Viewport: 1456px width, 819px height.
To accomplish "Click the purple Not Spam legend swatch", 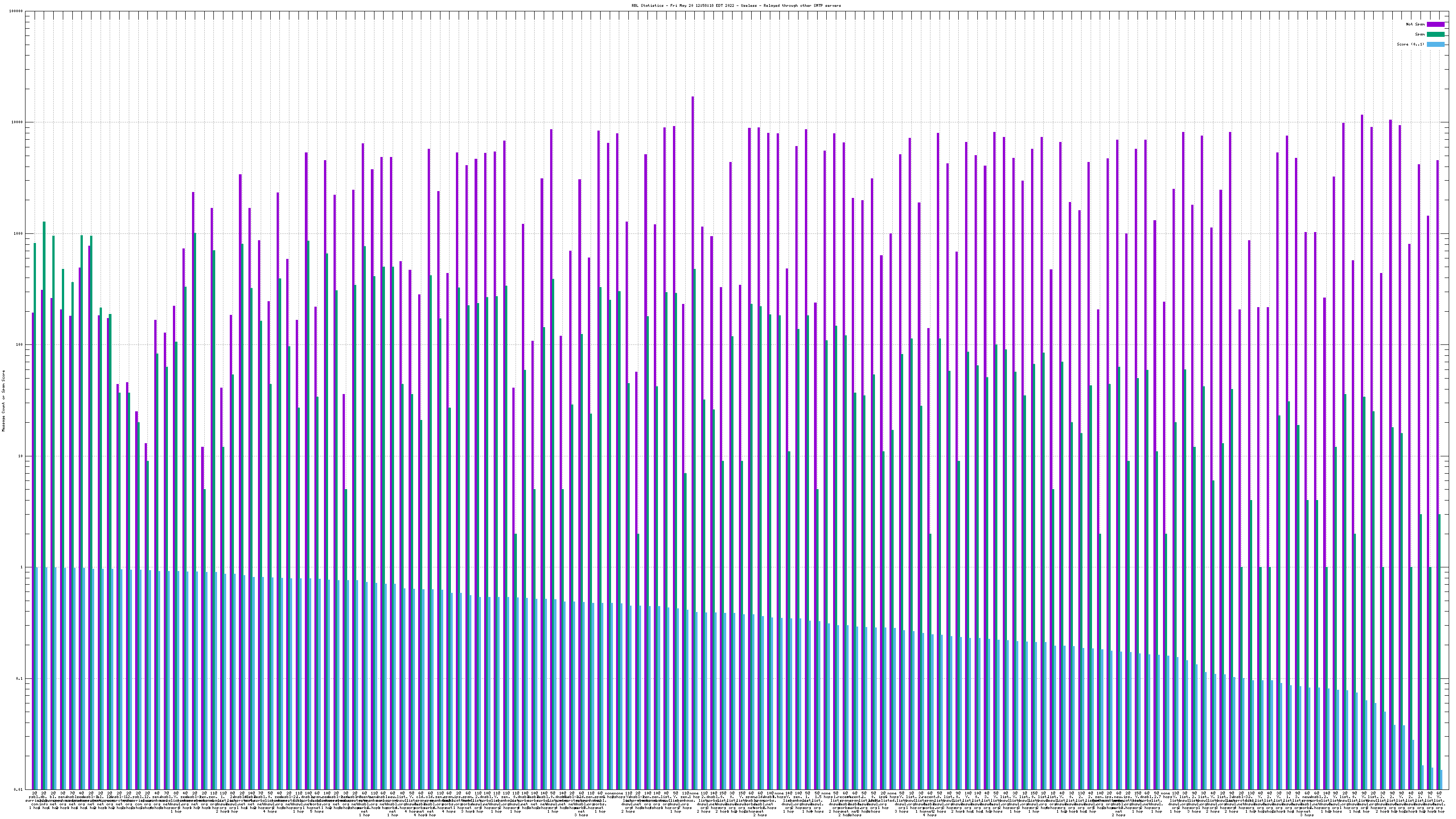I will pos(1436,24).
